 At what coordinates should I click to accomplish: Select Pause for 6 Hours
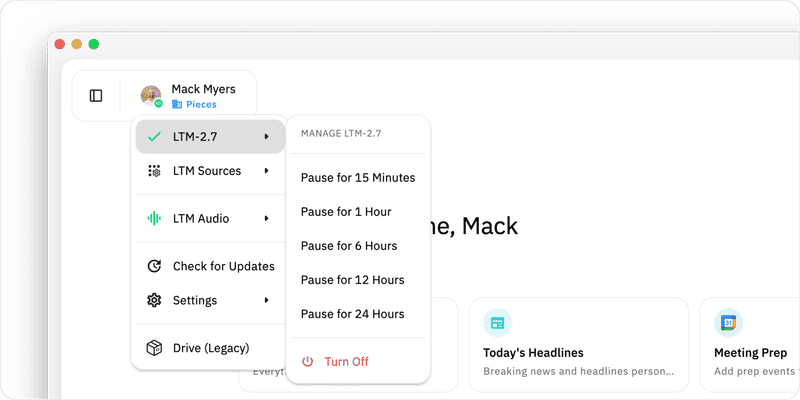coord(358,246)
